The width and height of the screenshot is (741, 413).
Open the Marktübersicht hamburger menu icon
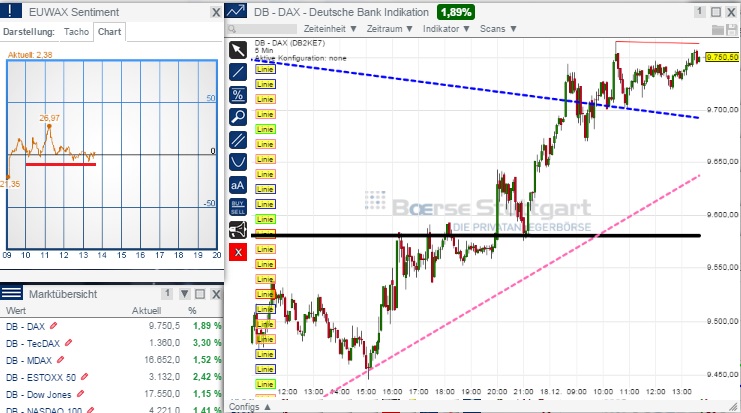click(11, 293)
